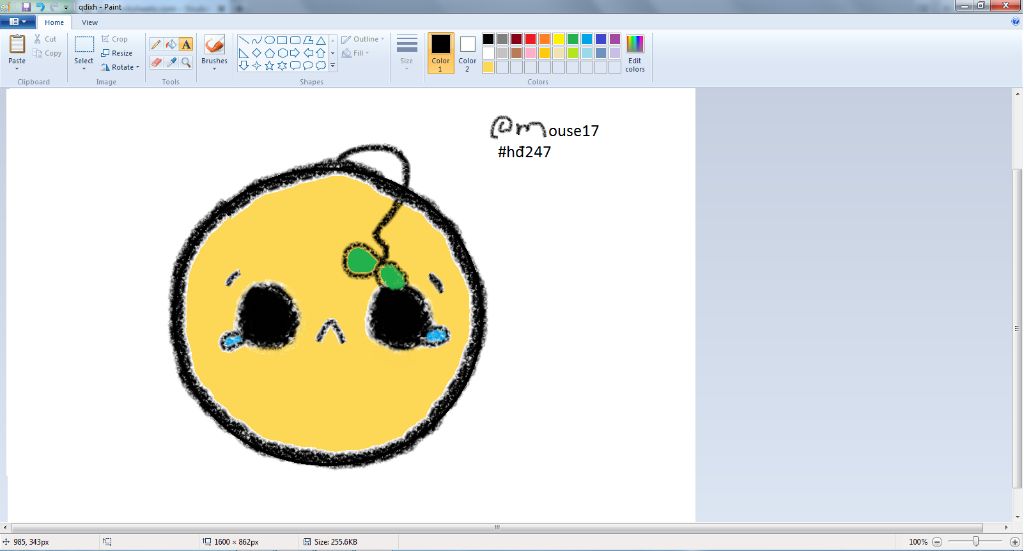Select the Fill with color bucket tool
The image size is (1024, 551).
pyautogui.click(x=170, y=44)
